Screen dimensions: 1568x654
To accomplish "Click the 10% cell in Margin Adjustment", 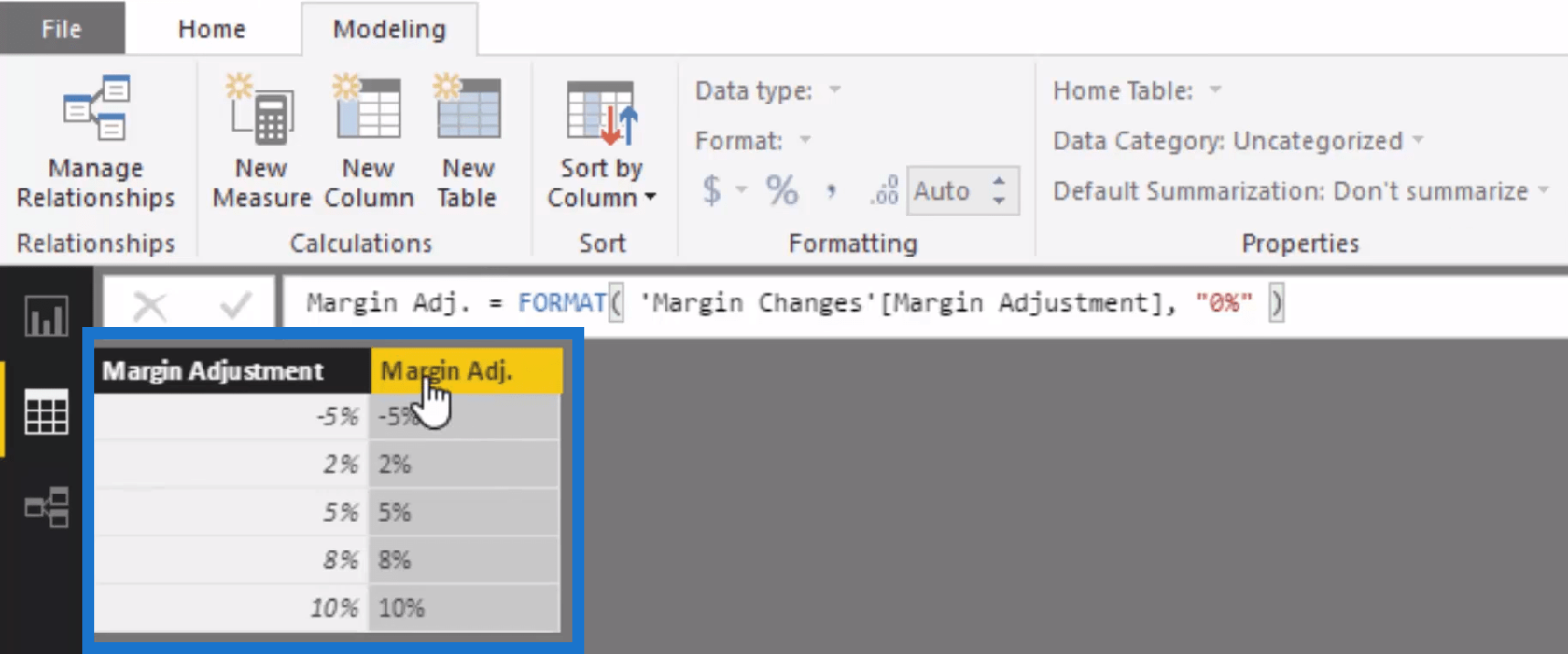I will (231, 608).
